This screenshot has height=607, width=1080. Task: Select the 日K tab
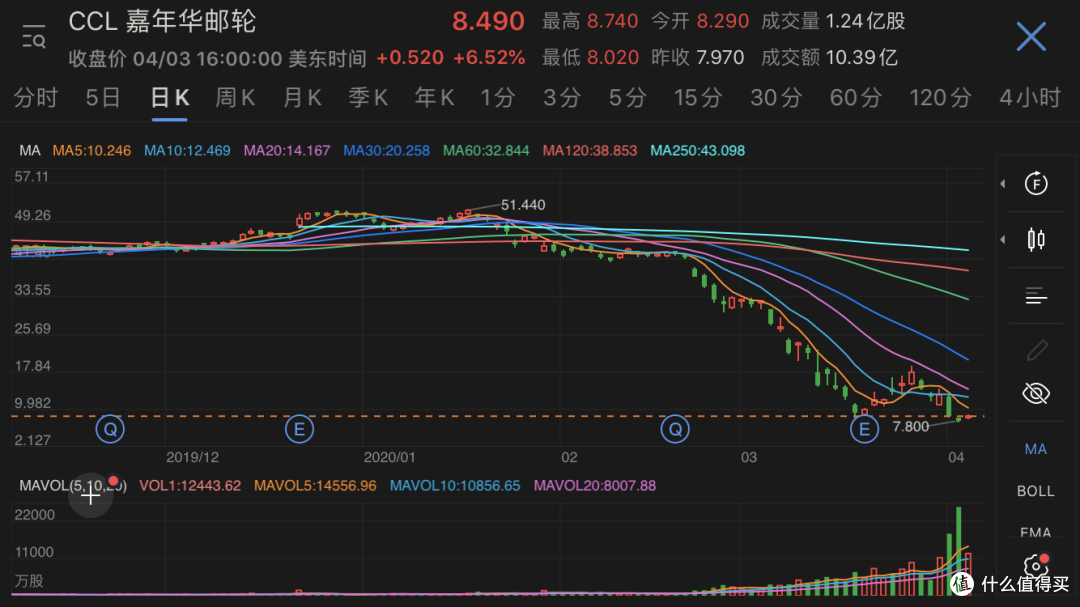click(169, 98)
